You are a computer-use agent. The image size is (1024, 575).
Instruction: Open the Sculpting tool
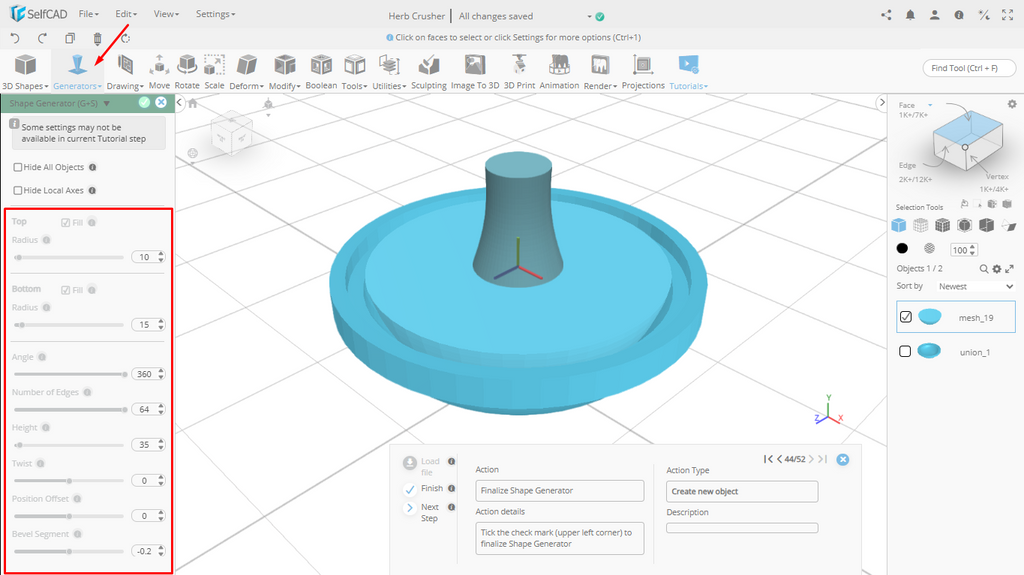pyautogui.click(x=428, y=72)
